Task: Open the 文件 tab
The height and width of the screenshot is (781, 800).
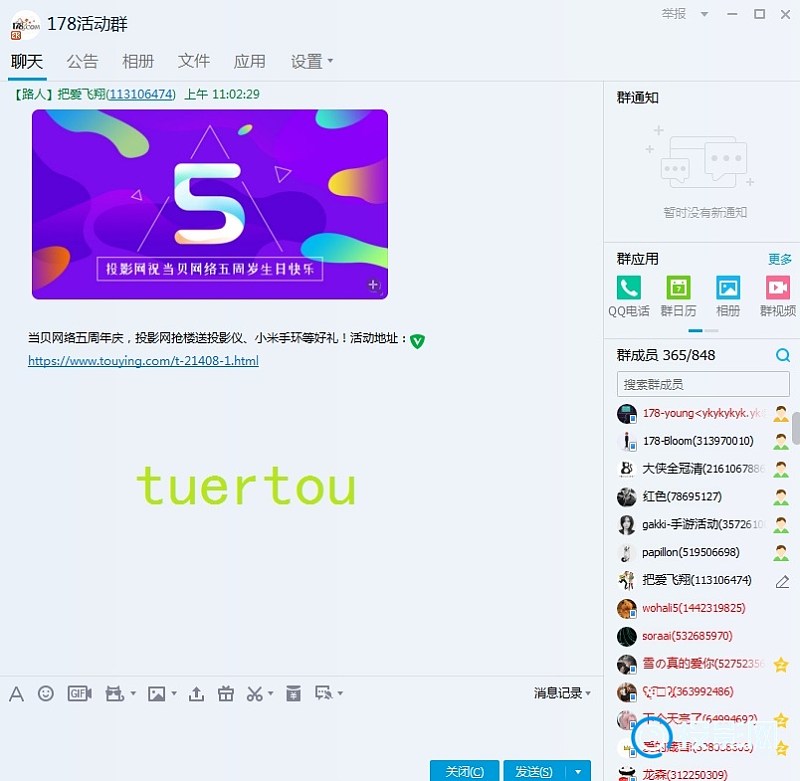Action: tap(193, 62)
